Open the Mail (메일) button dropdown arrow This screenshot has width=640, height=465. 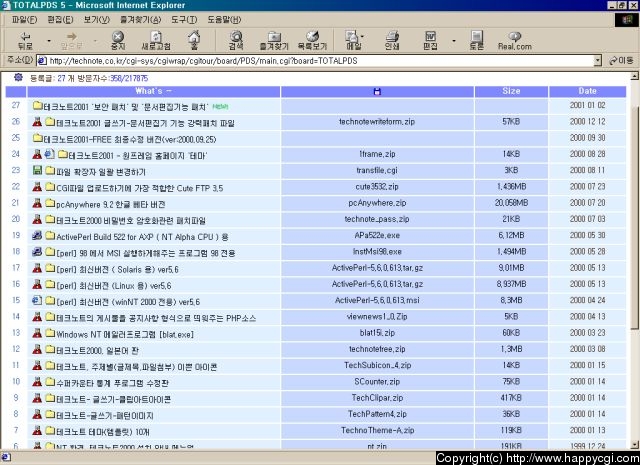click(x=362, y=36)
